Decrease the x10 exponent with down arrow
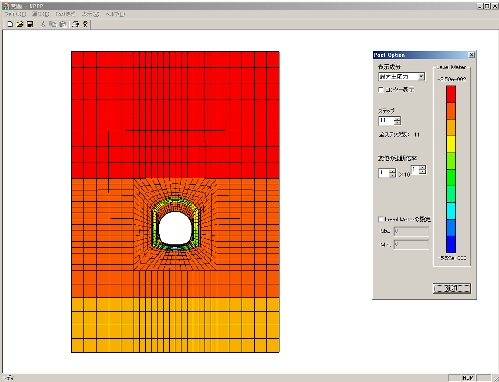499x382 pixels. click(423, 172)
